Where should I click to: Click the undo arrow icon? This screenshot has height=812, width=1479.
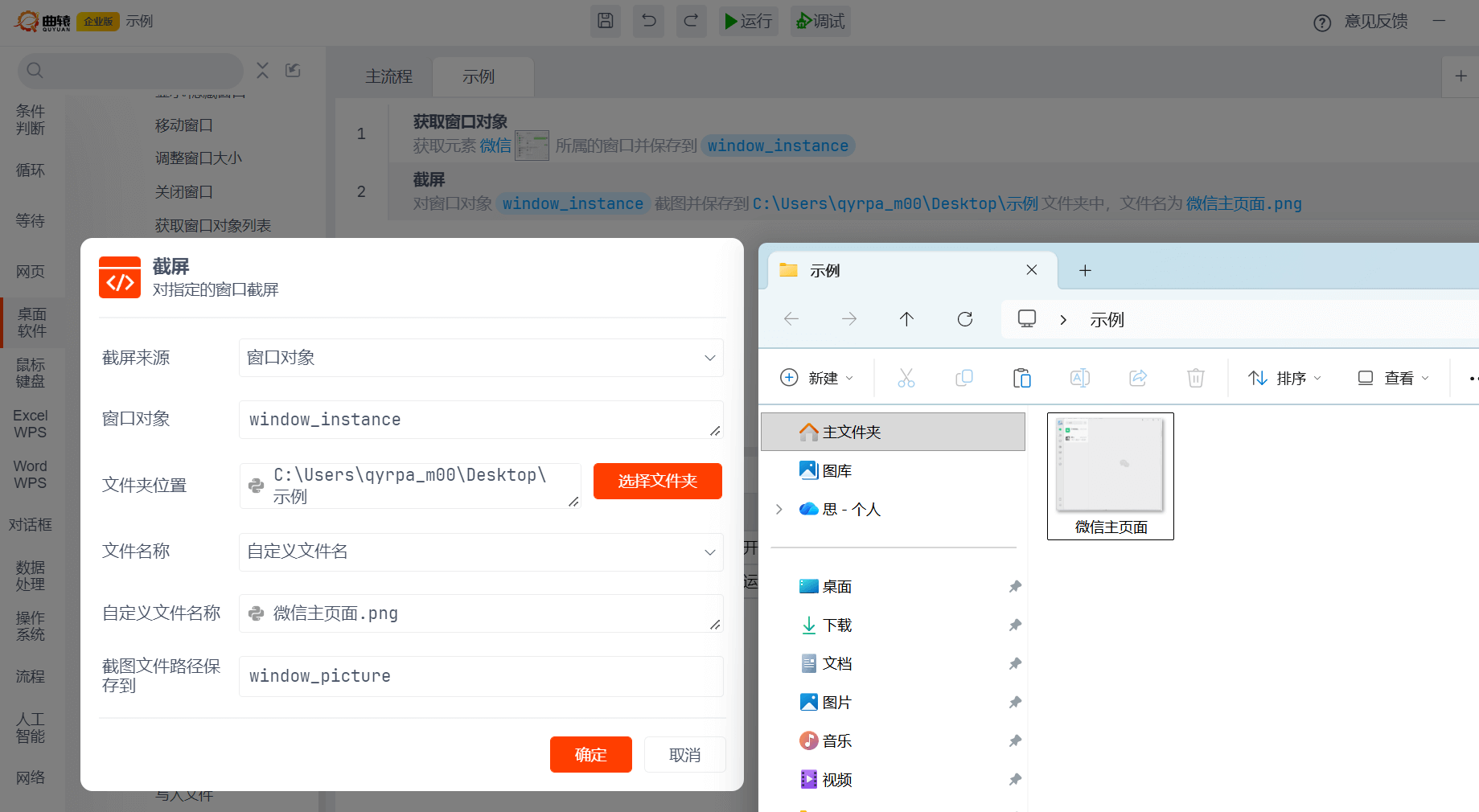click(648, 21)
